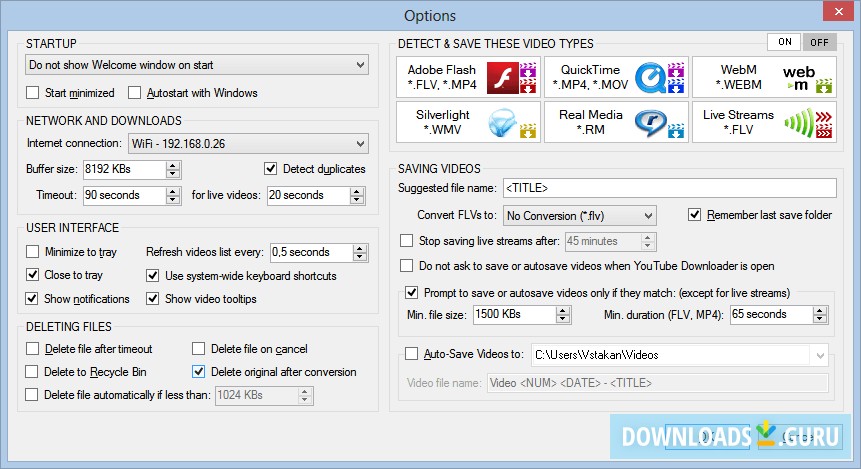The image size is (861, 469).
Task: Open the Internet connection dropdown
Action: pyautogui.click(x=248, y=144)
